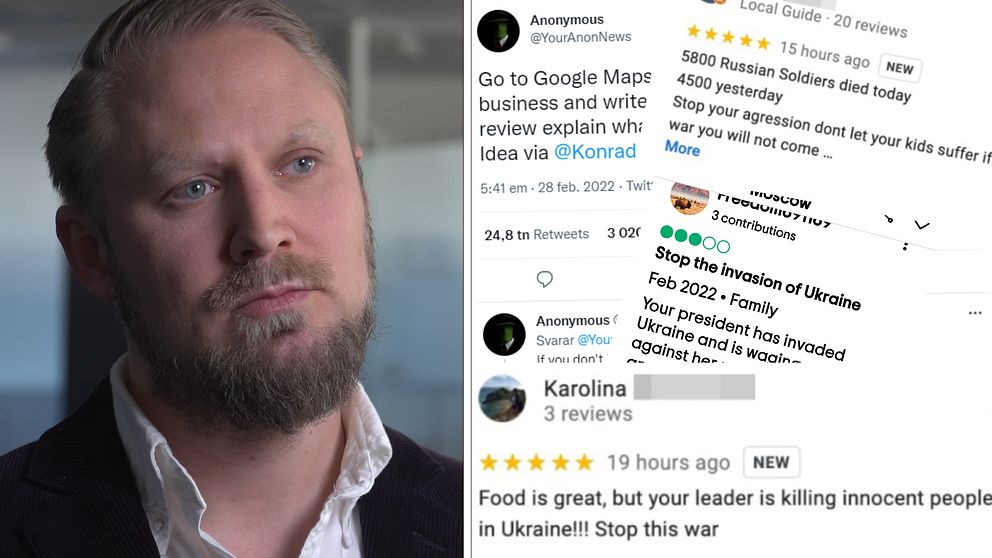The image size is (992, 558).
Task: Click the Karolina reviewer name
Action: 585,388
